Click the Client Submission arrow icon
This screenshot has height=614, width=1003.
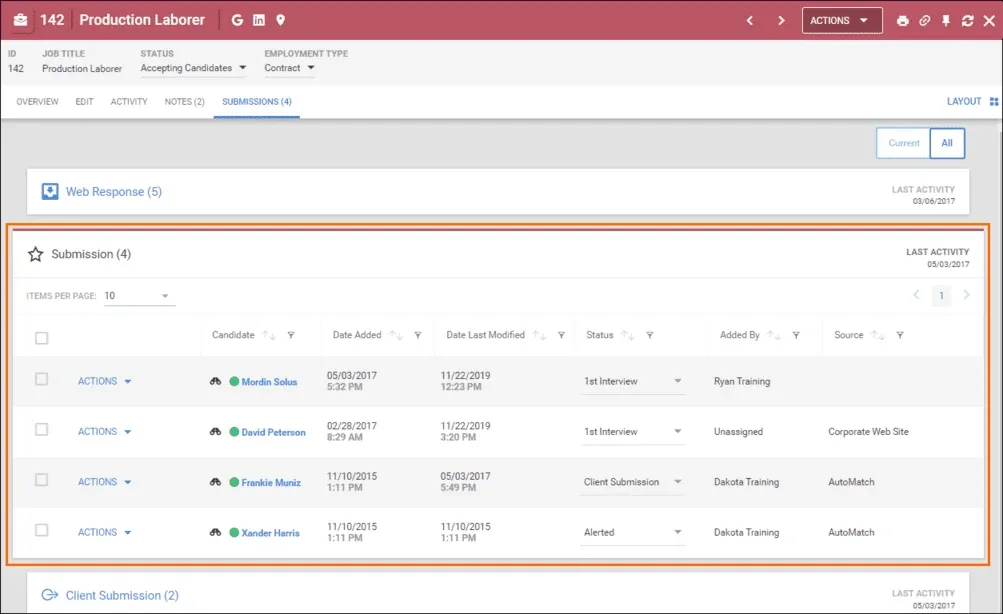coord(49,595)
